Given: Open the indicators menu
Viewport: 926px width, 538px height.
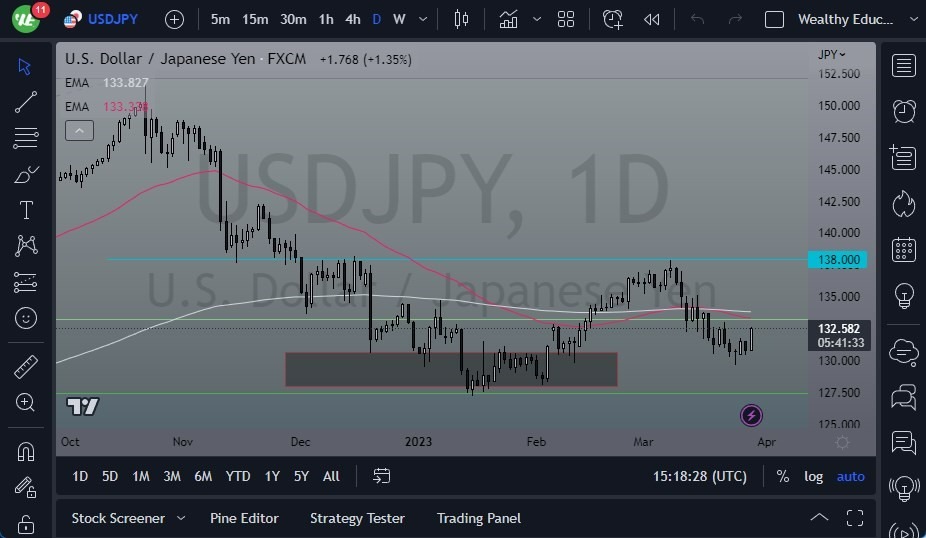Looking at the screenshot, I should pos(508,19).
